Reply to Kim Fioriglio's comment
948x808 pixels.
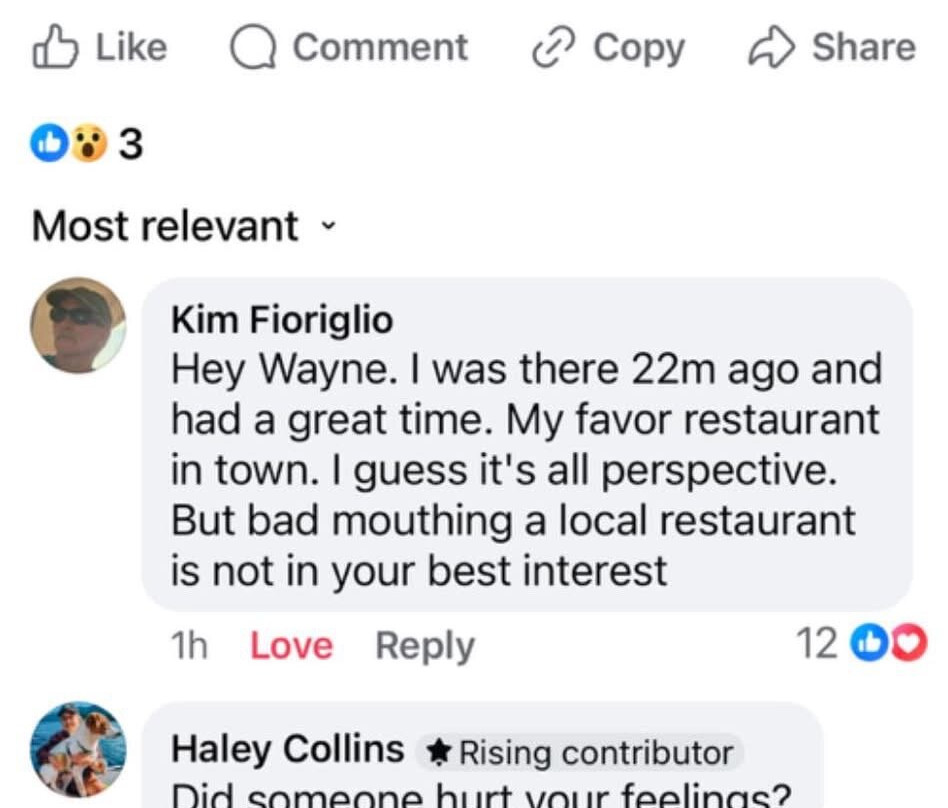coord(424,646)
